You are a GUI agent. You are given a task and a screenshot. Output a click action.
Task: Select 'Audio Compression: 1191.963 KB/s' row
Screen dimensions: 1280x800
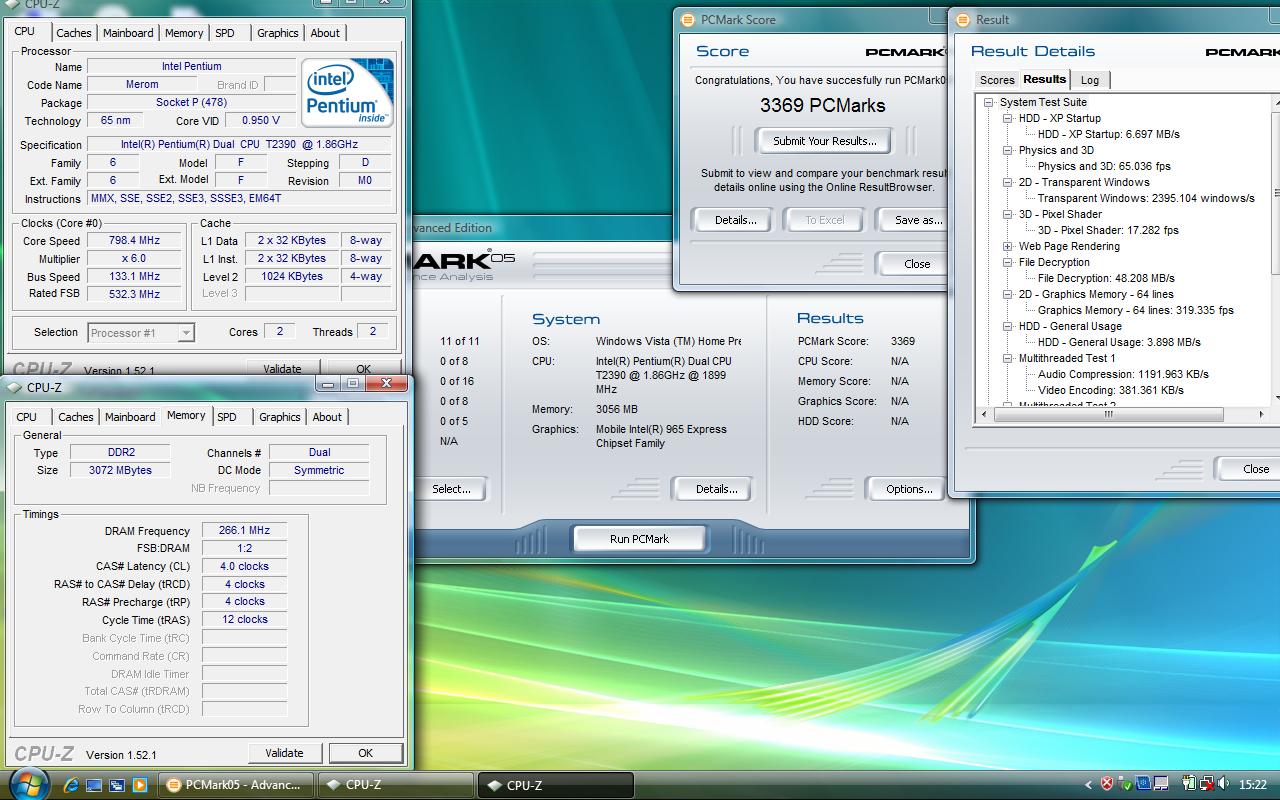pos(1123,374)
